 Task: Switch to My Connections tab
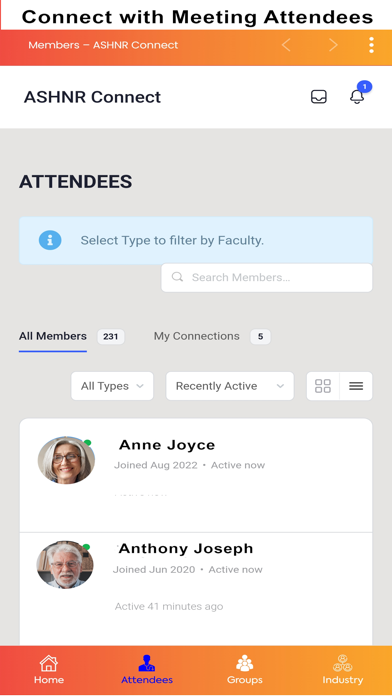[197, 336]
